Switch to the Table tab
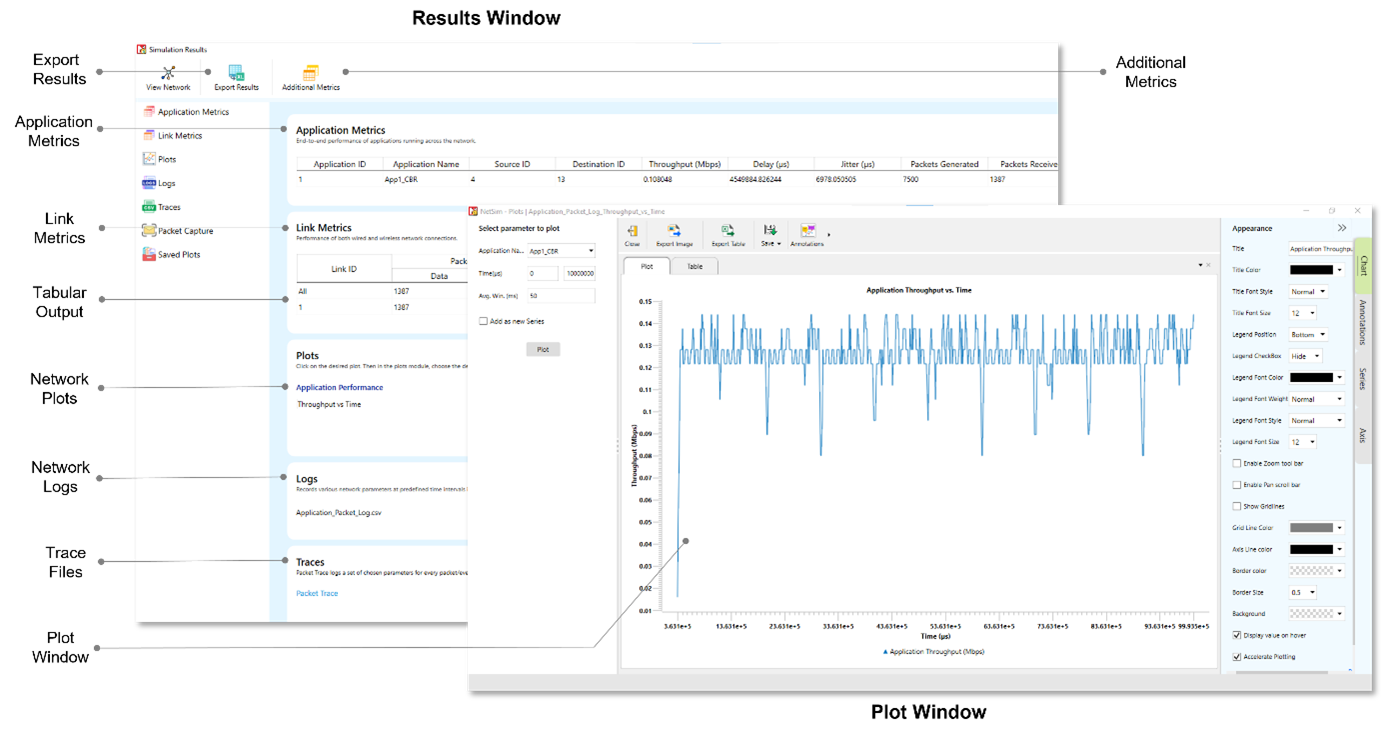The width and height of the screenshot is (1382, 735). pos(694,267)
